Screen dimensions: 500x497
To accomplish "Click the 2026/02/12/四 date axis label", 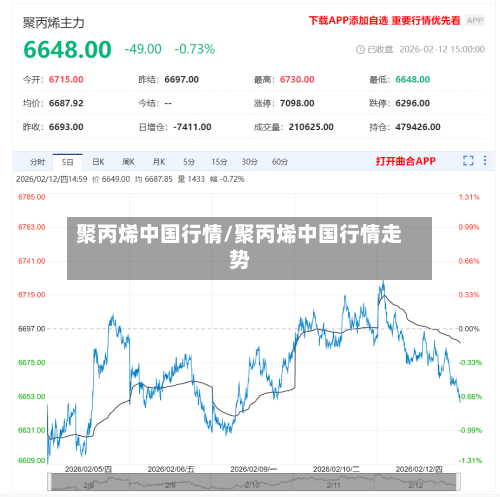I will (x=419, y=469).
